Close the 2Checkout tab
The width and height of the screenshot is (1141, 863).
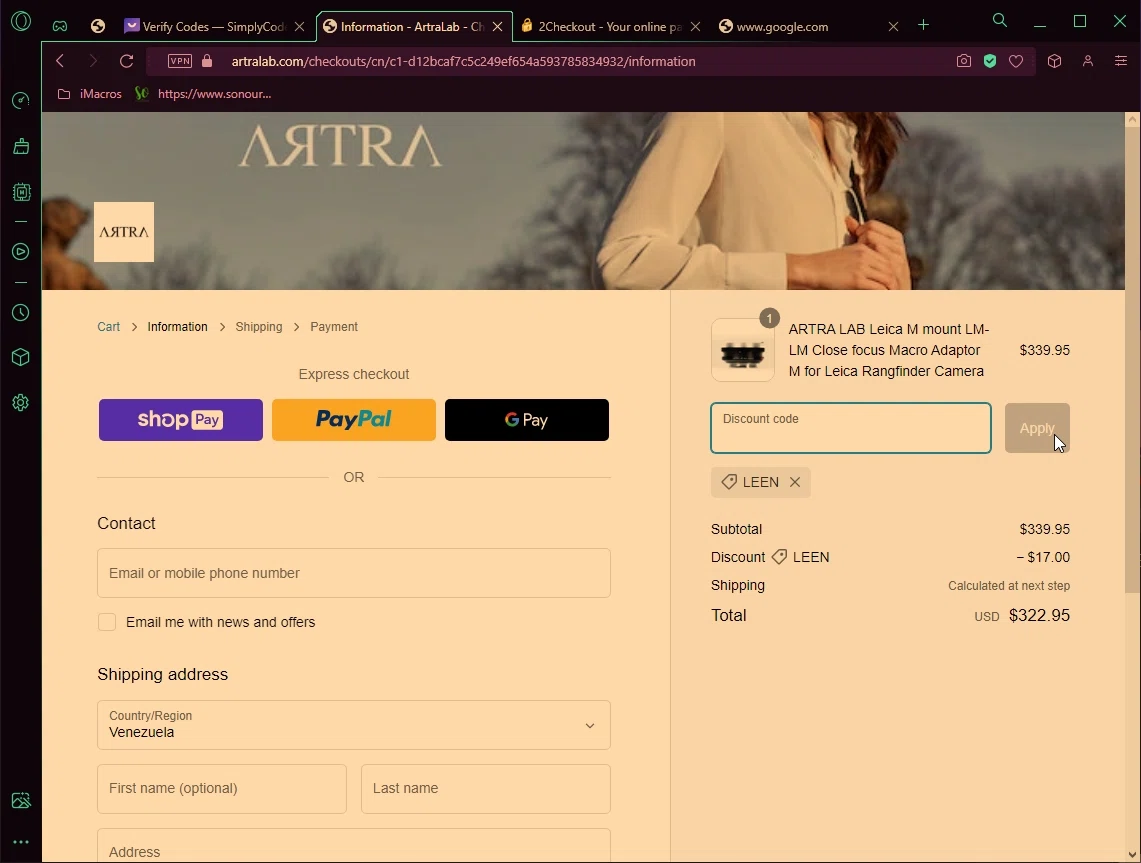(x=696, y=26)
